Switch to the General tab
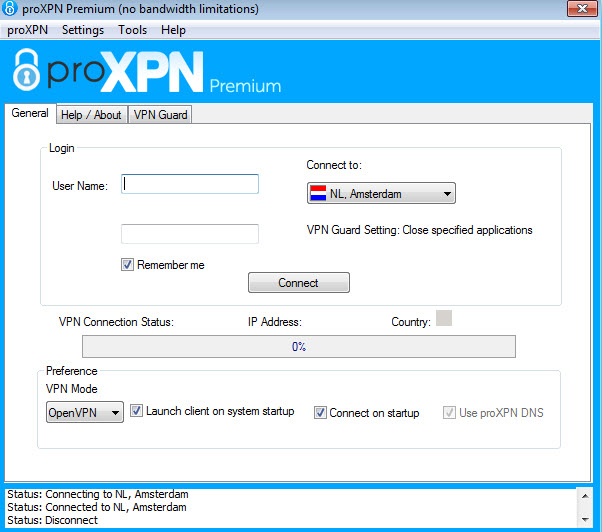Image resolution: width=602 pixels, height=532 pixels. tap(30, 113)
